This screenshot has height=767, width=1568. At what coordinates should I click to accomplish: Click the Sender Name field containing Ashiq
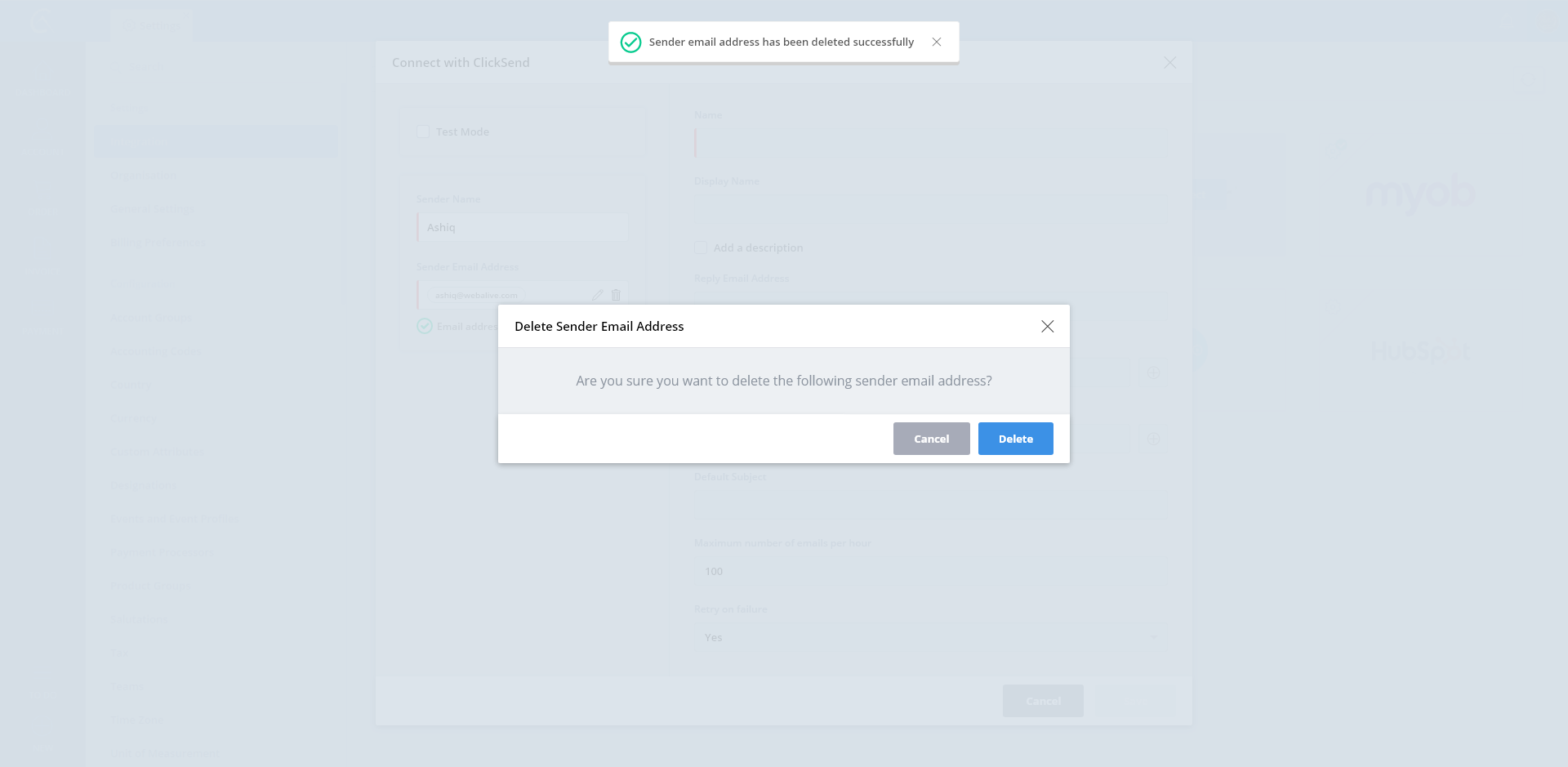pyautogui.click(x=522, y=227)
